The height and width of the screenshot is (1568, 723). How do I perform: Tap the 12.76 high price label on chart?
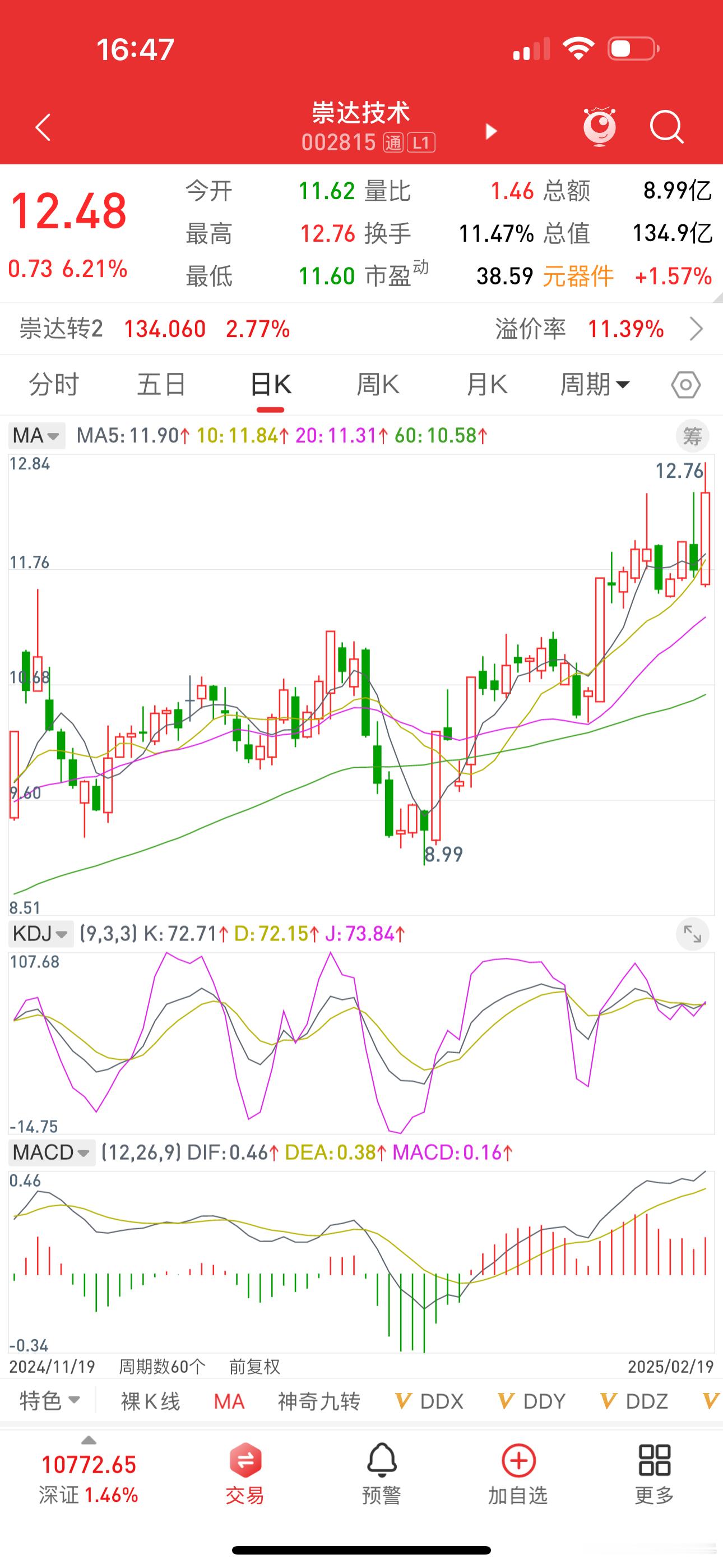tap(679, 471)
